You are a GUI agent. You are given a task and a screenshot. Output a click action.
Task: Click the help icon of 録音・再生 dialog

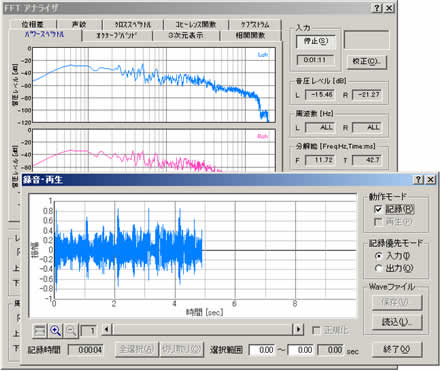419,180
